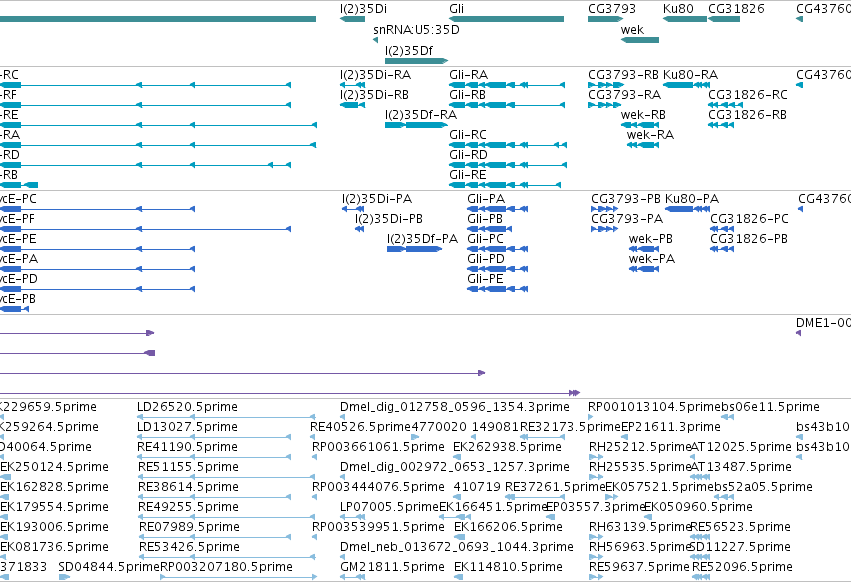
Task: Select EST RE52096.5prime
Action: [742, 567]
